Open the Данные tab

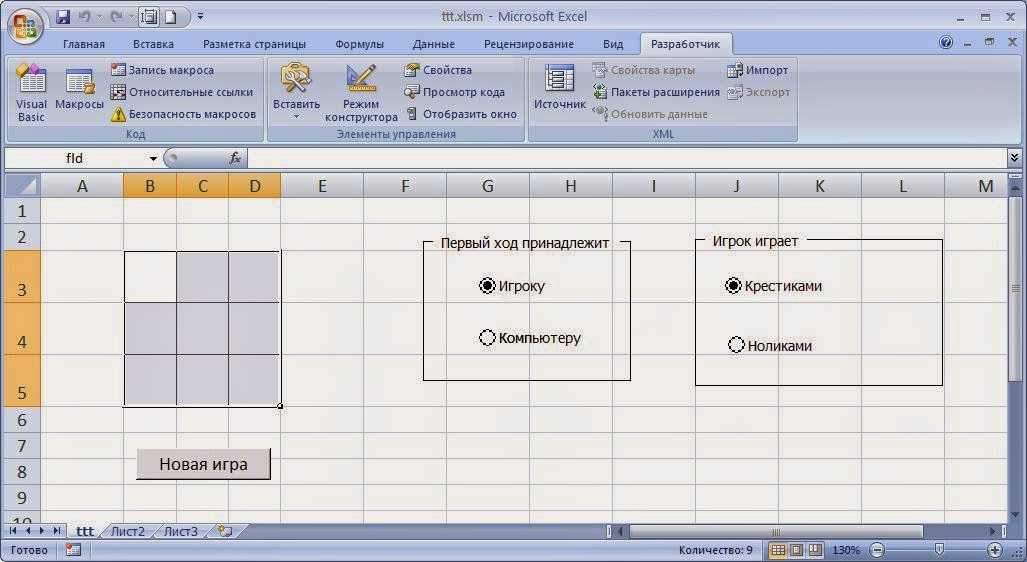pos(434,44)
